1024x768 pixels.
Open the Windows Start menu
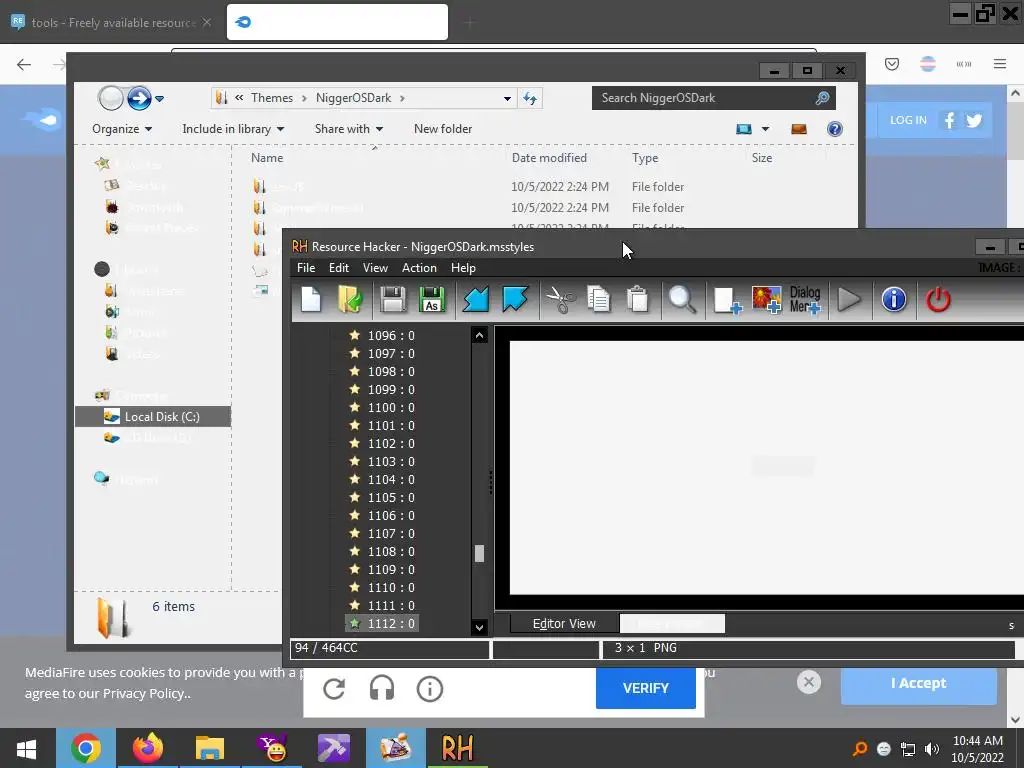click(x=26, y=748)
